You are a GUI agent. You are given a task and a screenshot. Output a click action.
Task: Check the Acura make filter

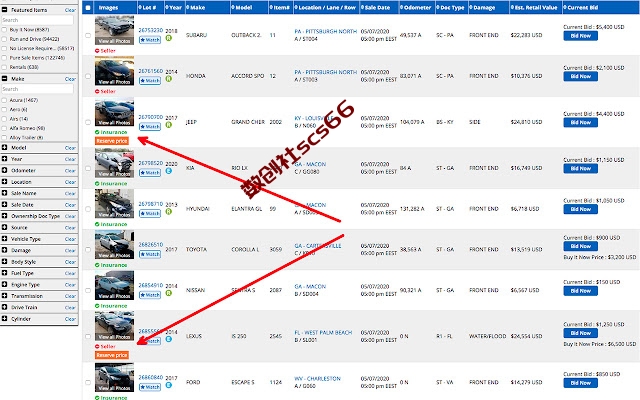(x=4, y=100)
